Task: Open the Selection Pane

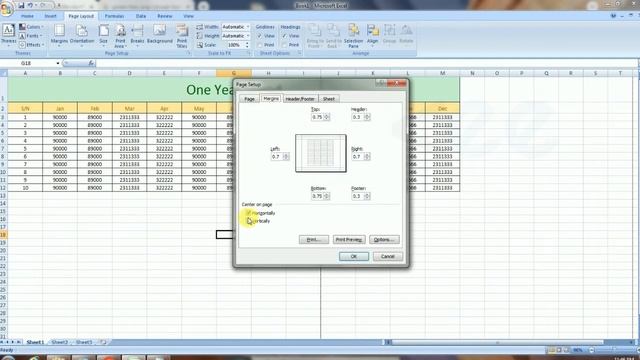Action: click(353, 36)
